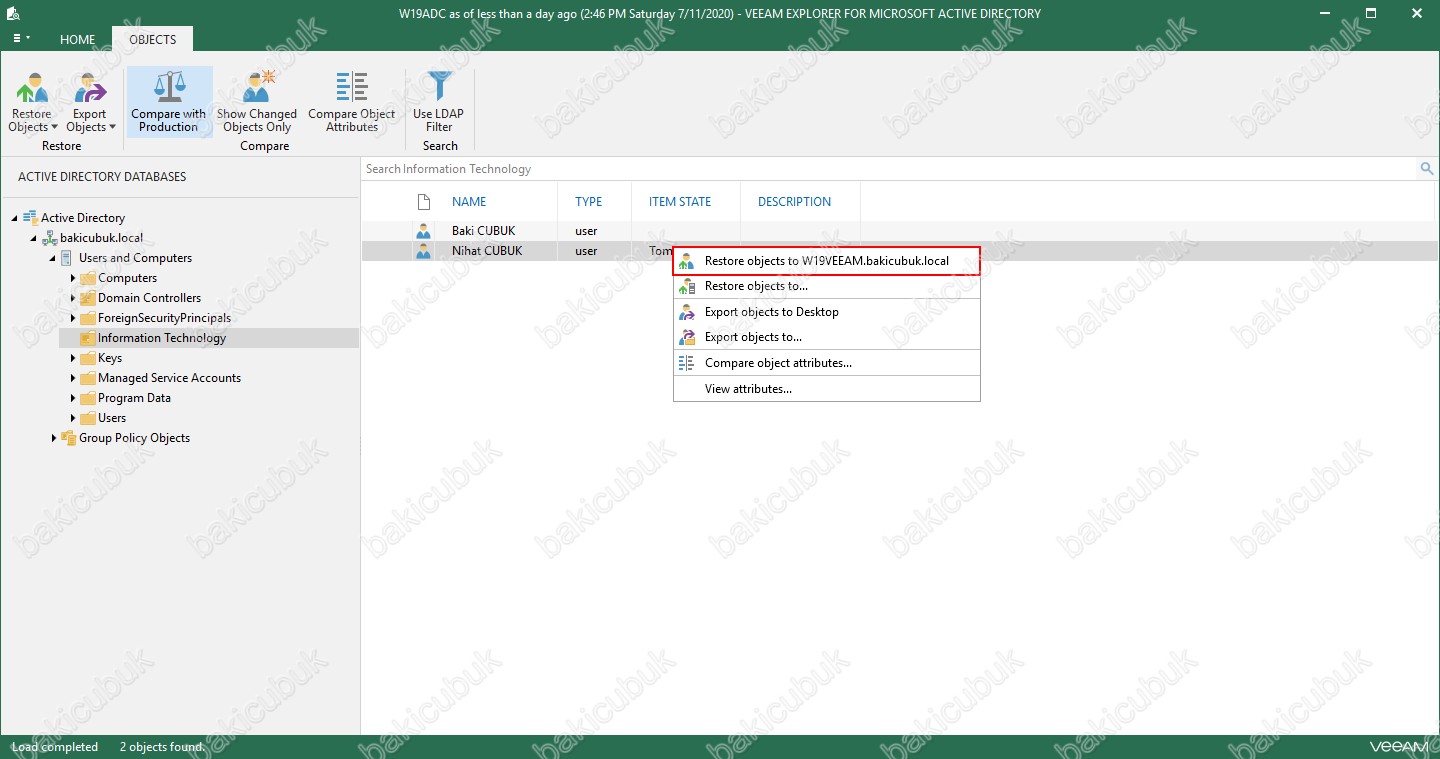Expand the Keys folder
1440x759 pixels.
pos(73,358)
